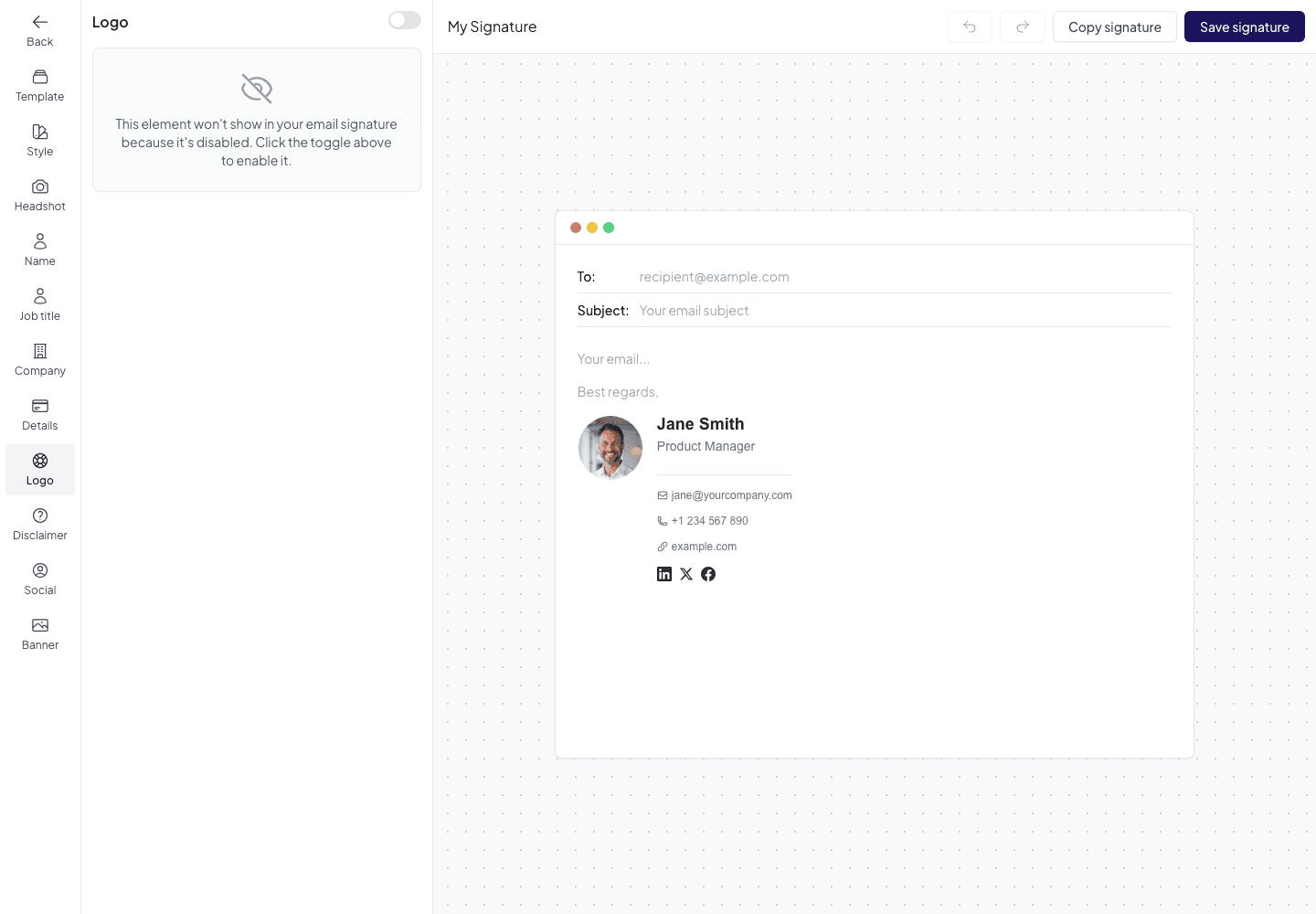1316x914 pixels.
Task: Open the Details card section
Action: (x=40, y=414)
